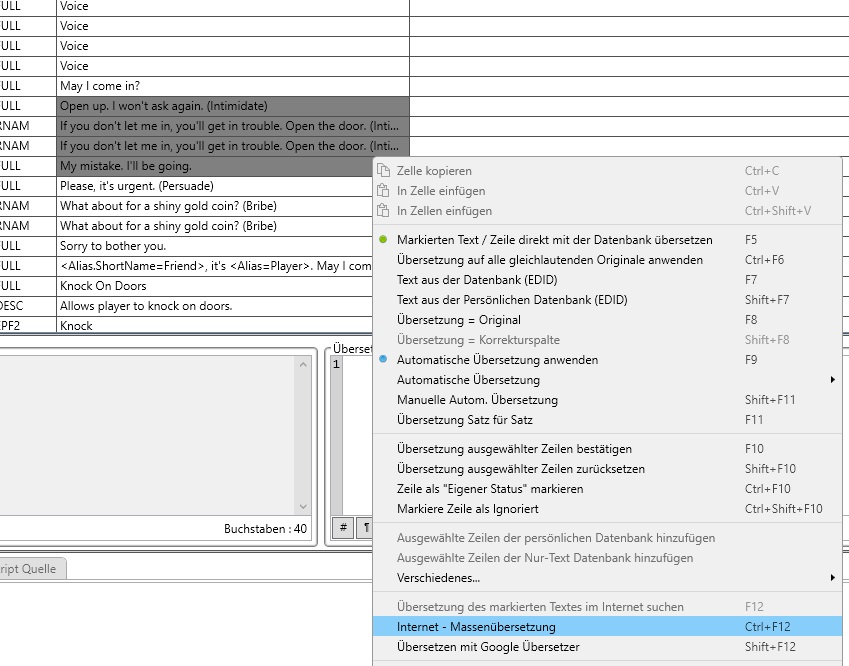This screenshot has height=666, width=849.
Task: Select Übersetzung = Original
Action: pyautogui.click(x=458, y=320)
